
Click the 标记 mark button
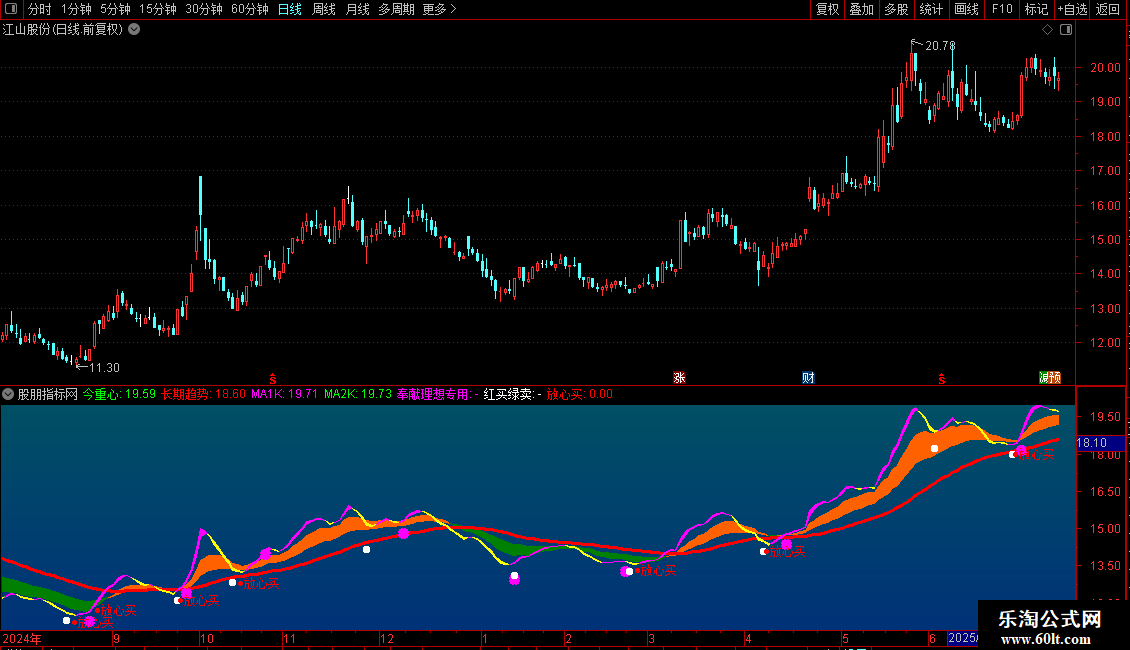coord(1036,9)
